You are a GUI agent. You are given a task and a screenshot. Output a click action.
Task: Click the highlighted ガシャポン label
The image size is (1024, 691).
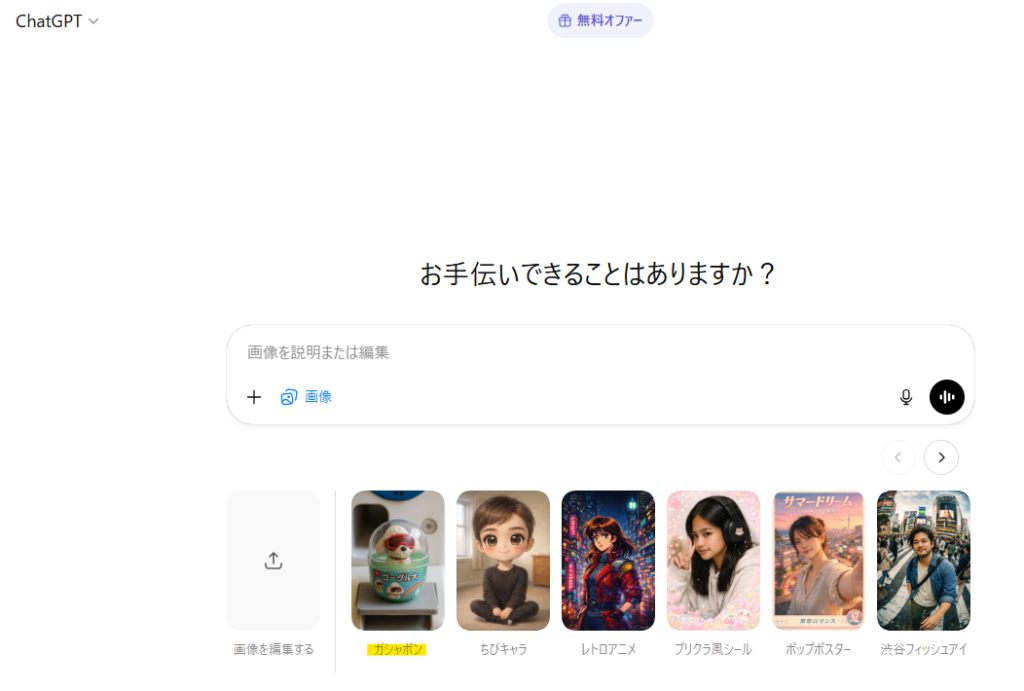pyautogui.click(x=396, y=649)
